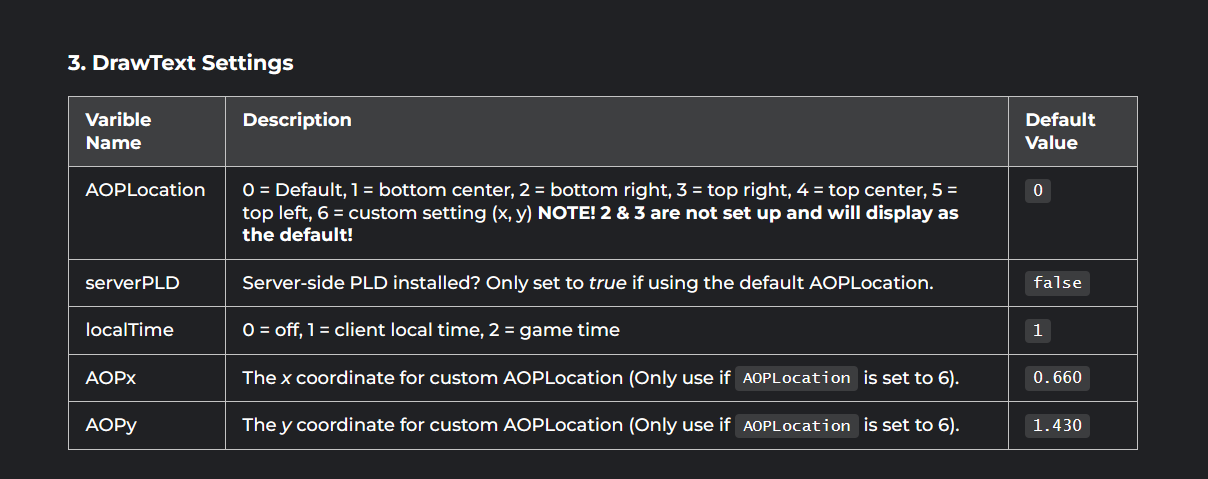Click the default value code '0' for AOPLocation
This screenshot has height=479, width=1208.
tap(1038, 191)
